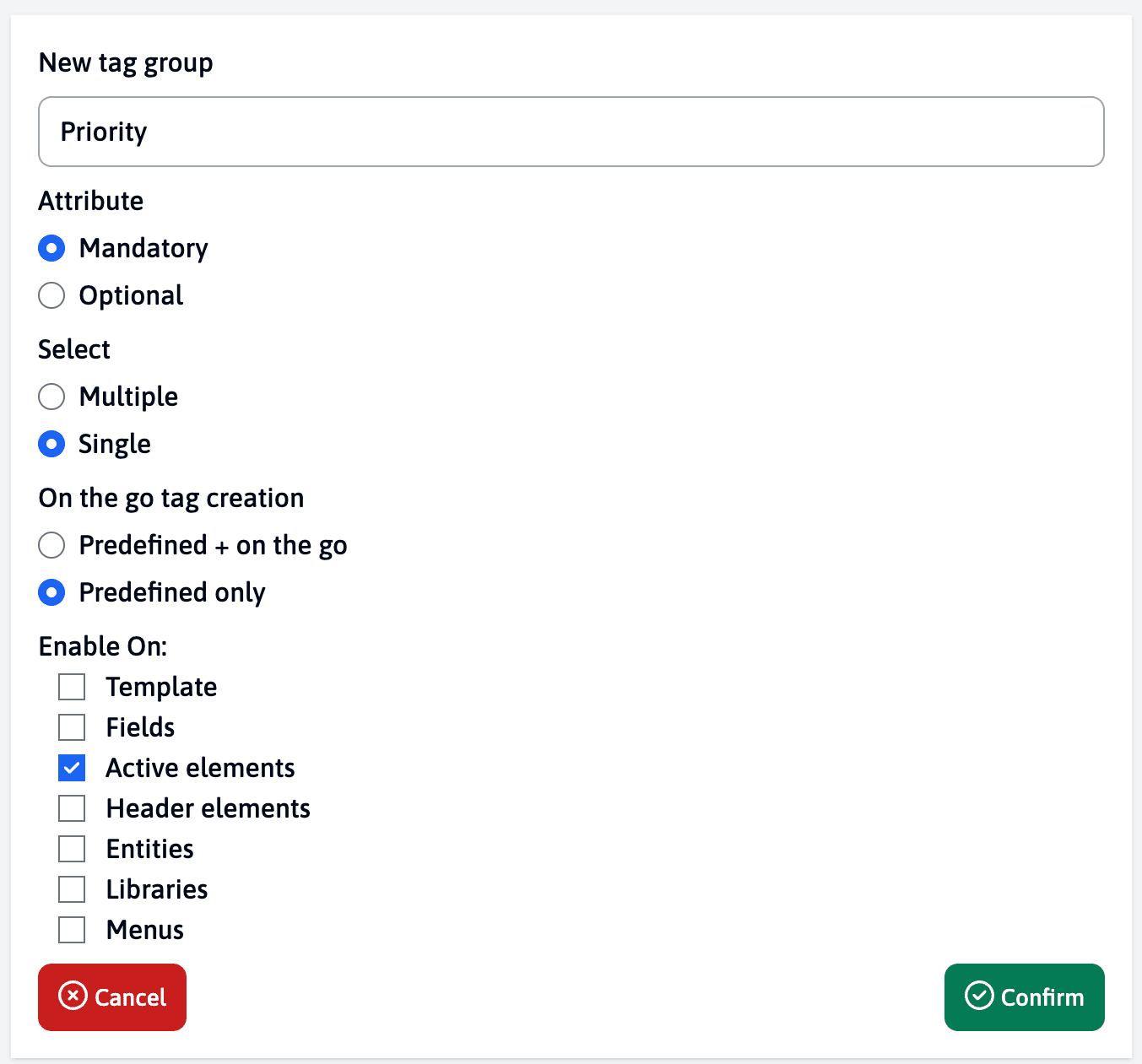Screen dimensions: 1142x1064
Task: Click the checkmark icon on Confirm
Action: point(977,997)
